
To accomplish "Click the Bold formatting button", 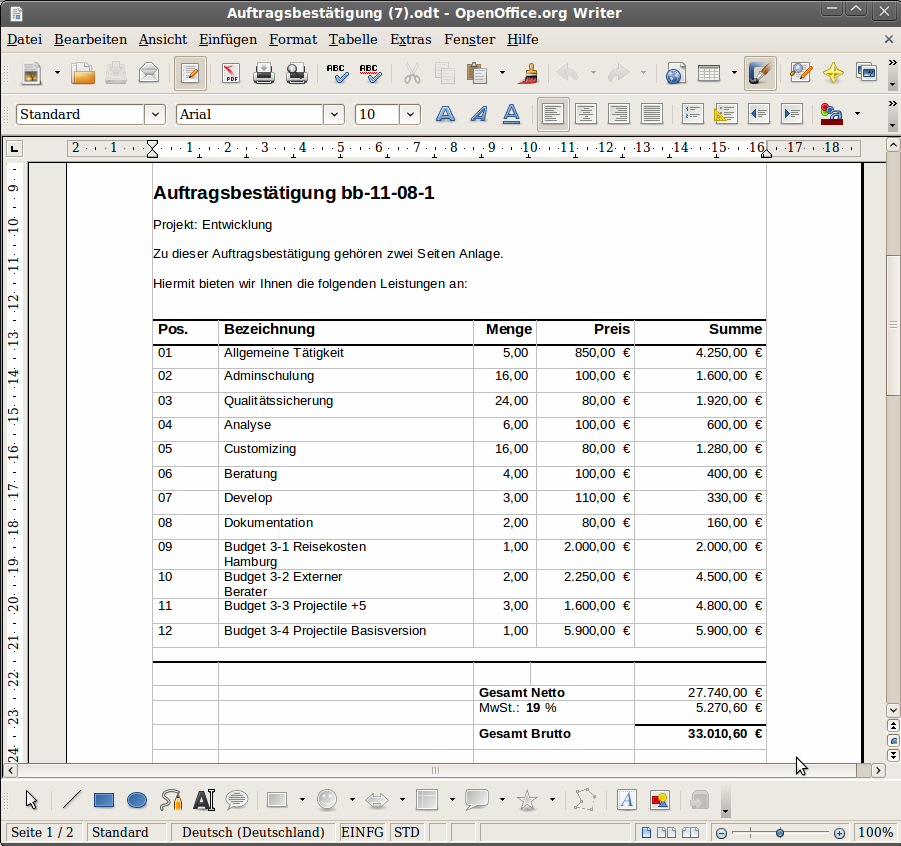I will pyautogui.click(x=445, y=114).
